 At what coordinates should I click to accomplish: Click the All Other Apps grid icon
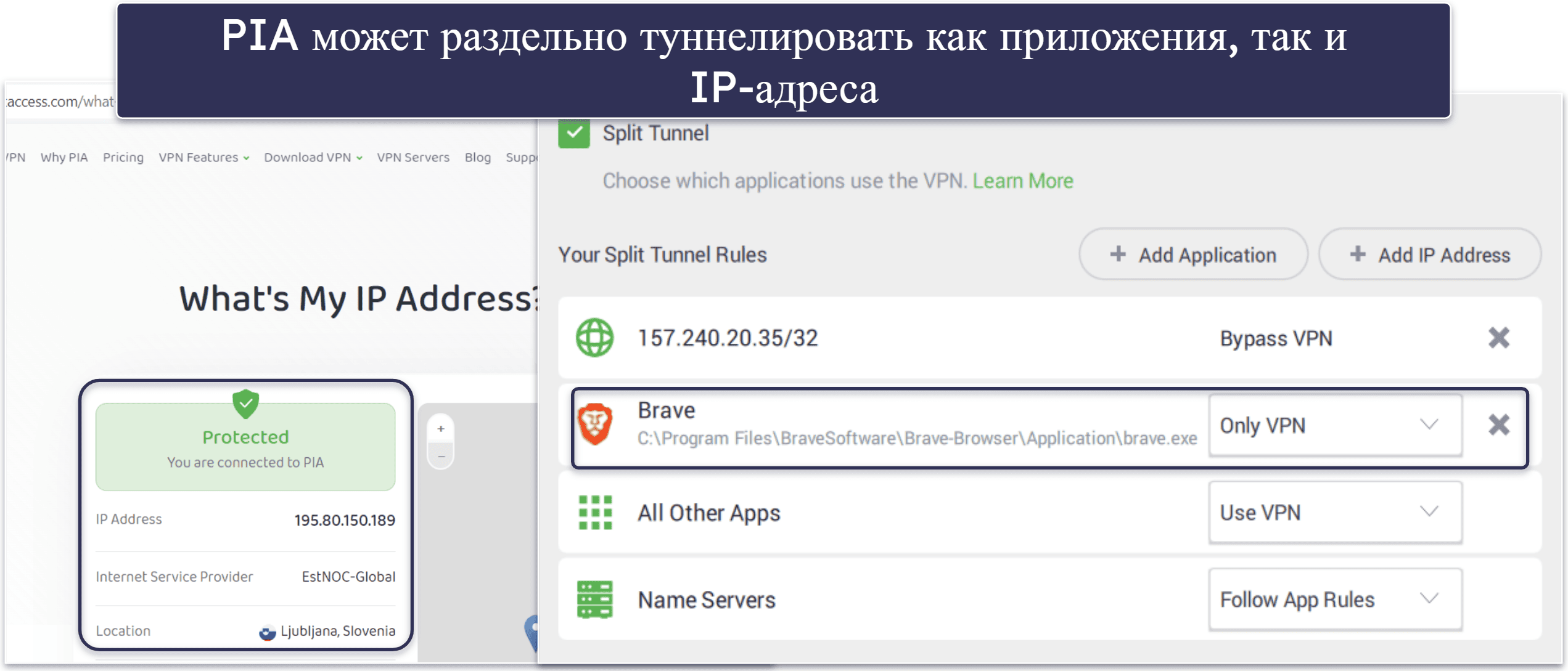tap(595, 513)
